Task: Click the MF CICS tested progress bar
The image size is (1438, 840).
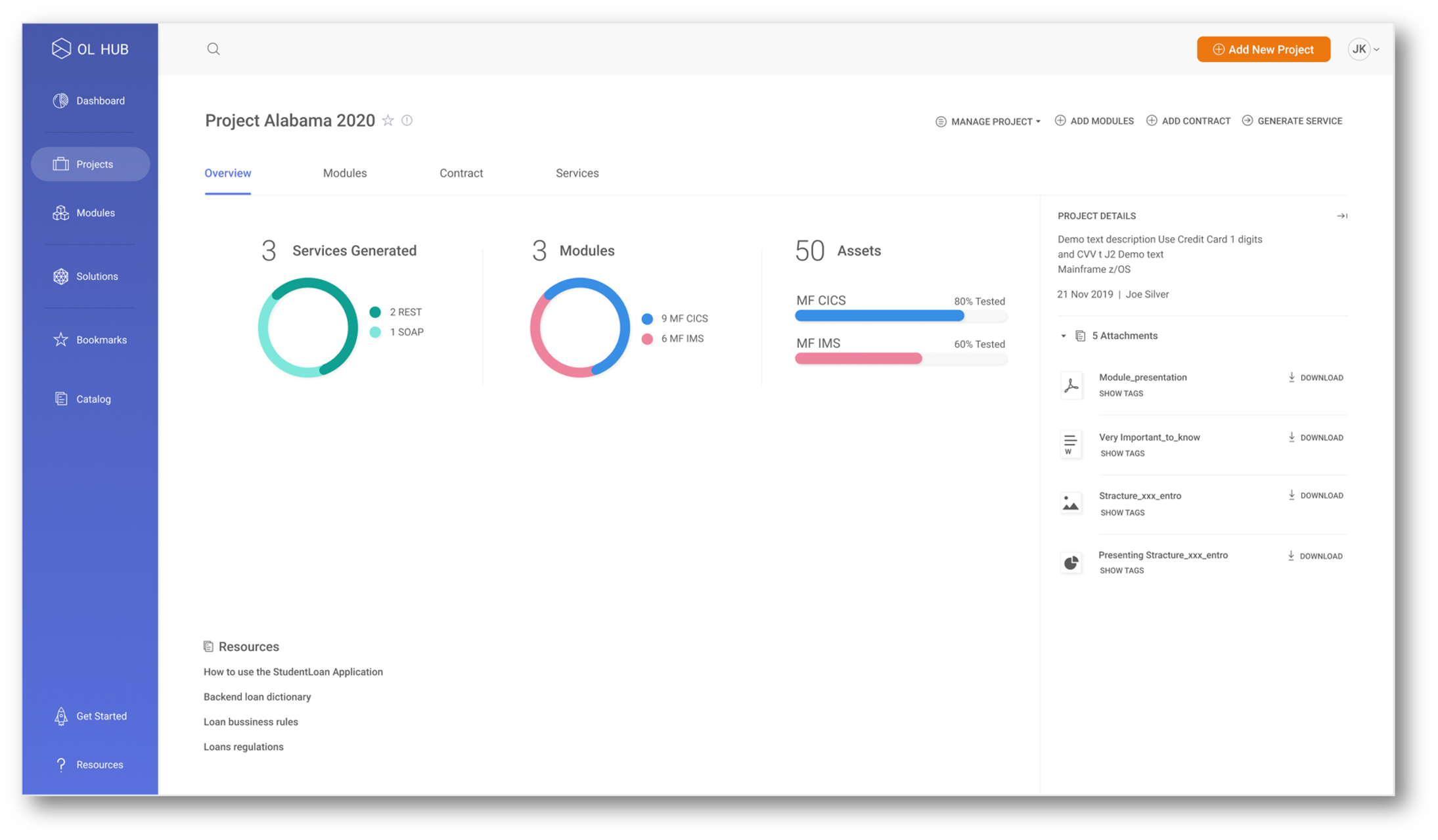Action: [900, 316]
